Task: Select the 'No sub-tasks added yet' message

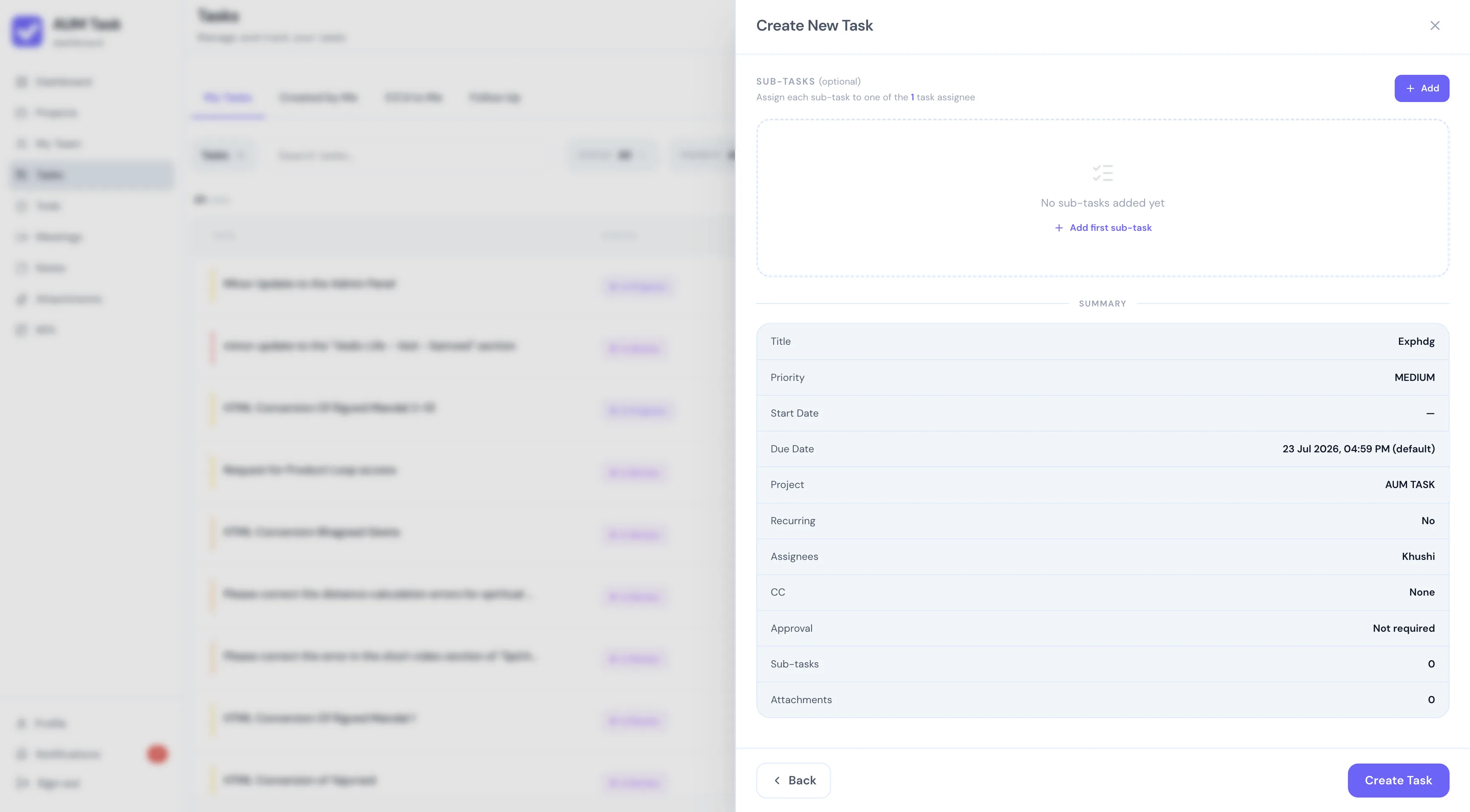Action: point(1102,203)
